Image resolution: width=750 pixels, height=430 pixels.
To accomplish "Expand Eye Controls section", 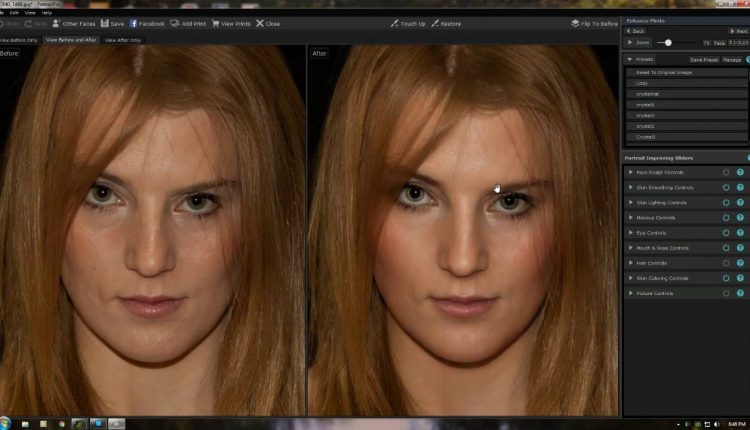I will click(x=630, y=233).
